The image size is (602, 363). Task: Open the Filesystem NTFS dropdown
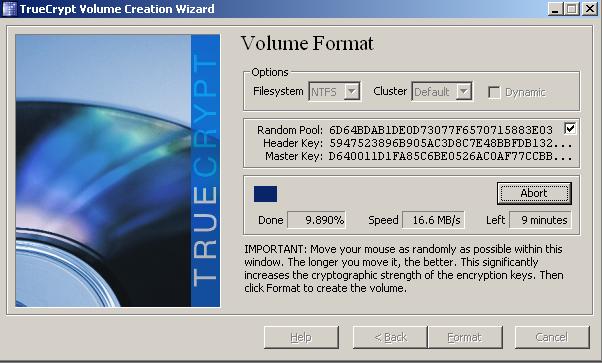[334, 92]
